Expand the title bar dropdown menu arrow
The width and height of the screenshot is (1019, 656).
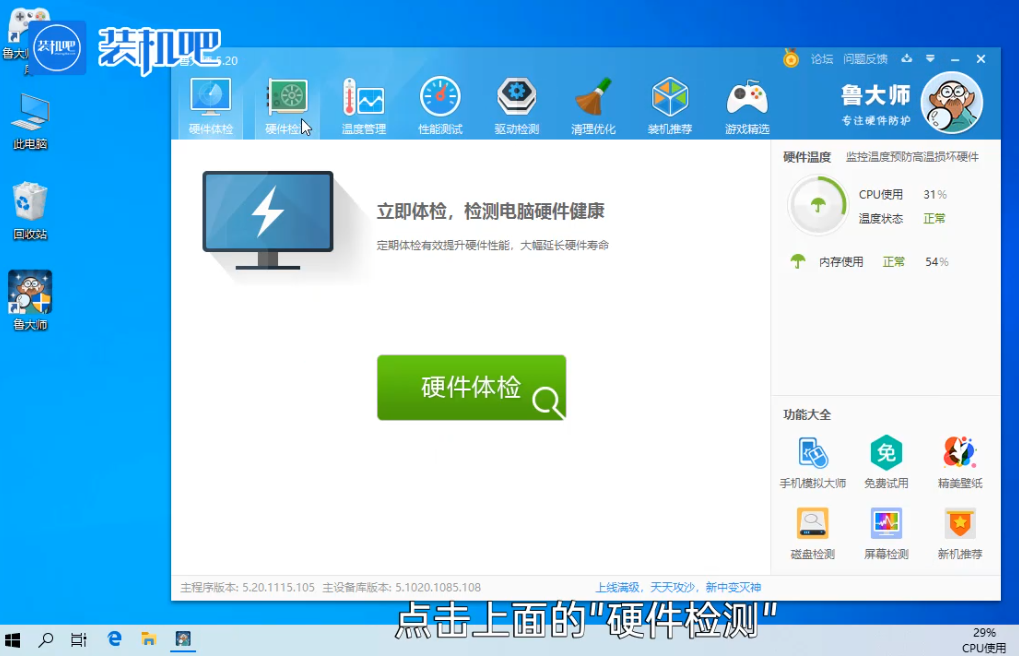[x=930, y=59]
